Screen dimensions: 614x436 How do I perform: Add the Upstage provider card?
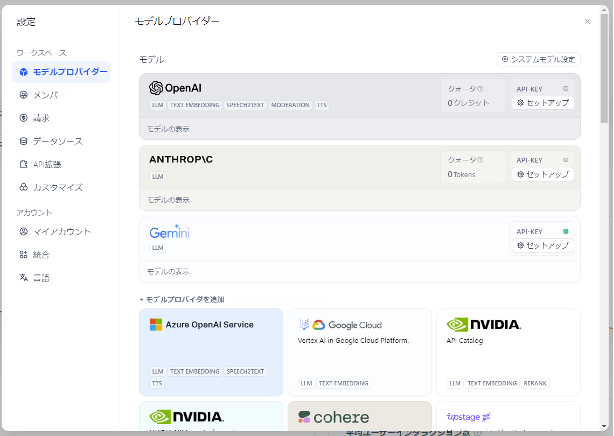pyautogui.click(x=508, y=416)
